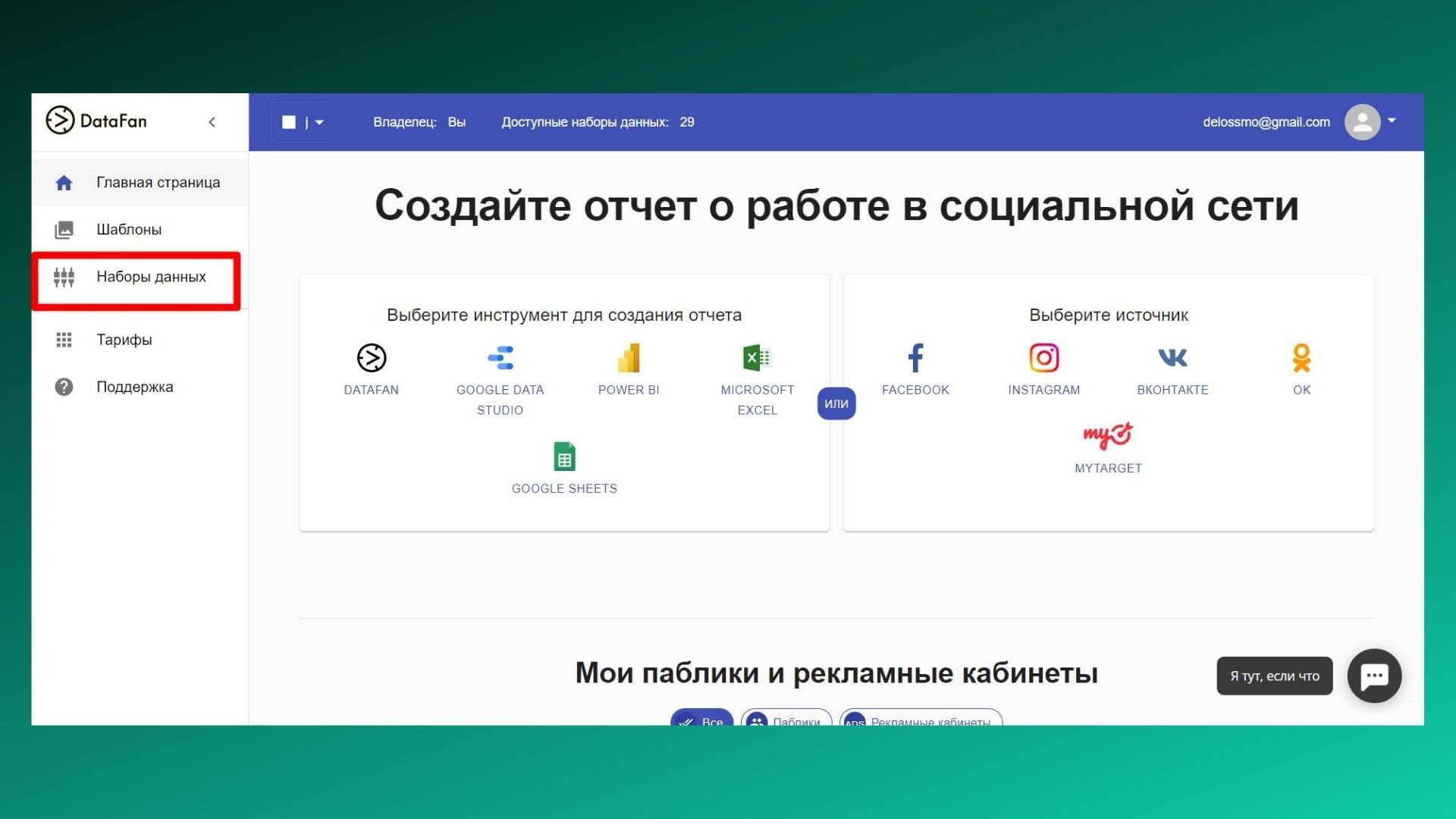The width and height of the screenshot is (1456, 819).
Task: Click the MYTARGET label link
Action: (1108, 468)
